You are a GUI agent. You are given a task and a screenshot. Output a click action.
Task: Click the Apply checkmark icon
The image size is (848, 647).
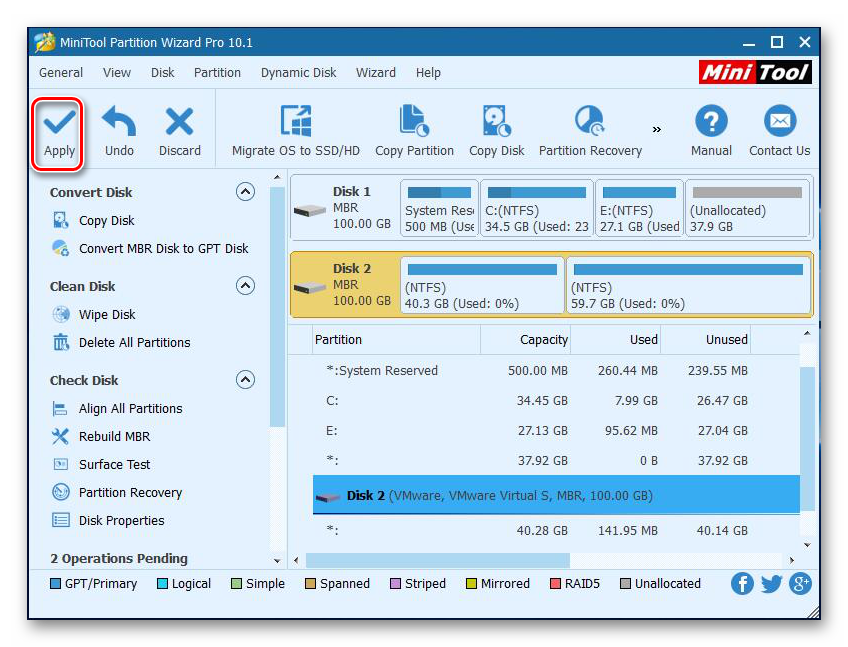tap(59, 122)
